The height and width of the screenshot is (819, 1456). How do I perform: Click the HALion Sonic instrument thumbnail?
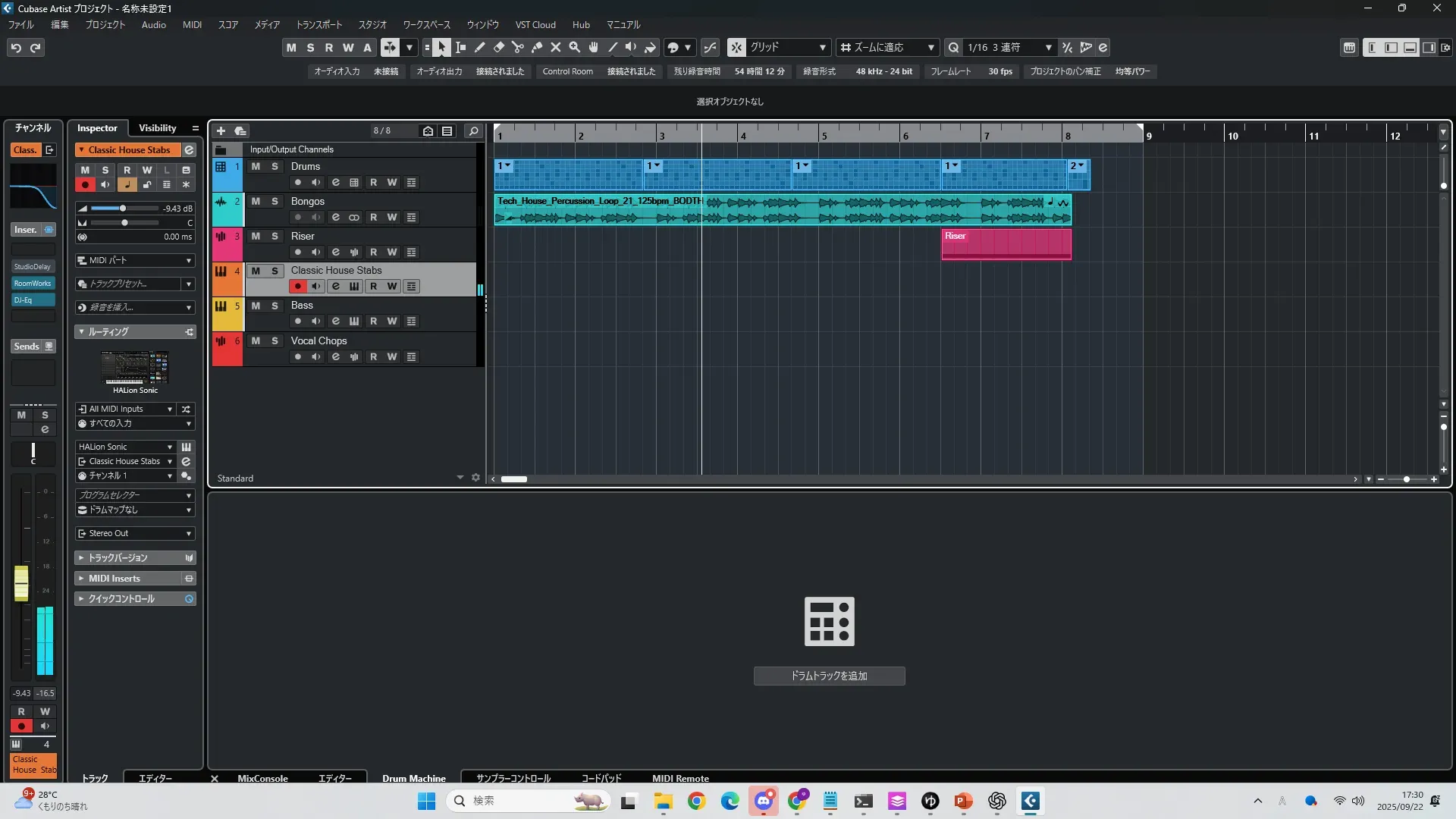tap(135, 368)
